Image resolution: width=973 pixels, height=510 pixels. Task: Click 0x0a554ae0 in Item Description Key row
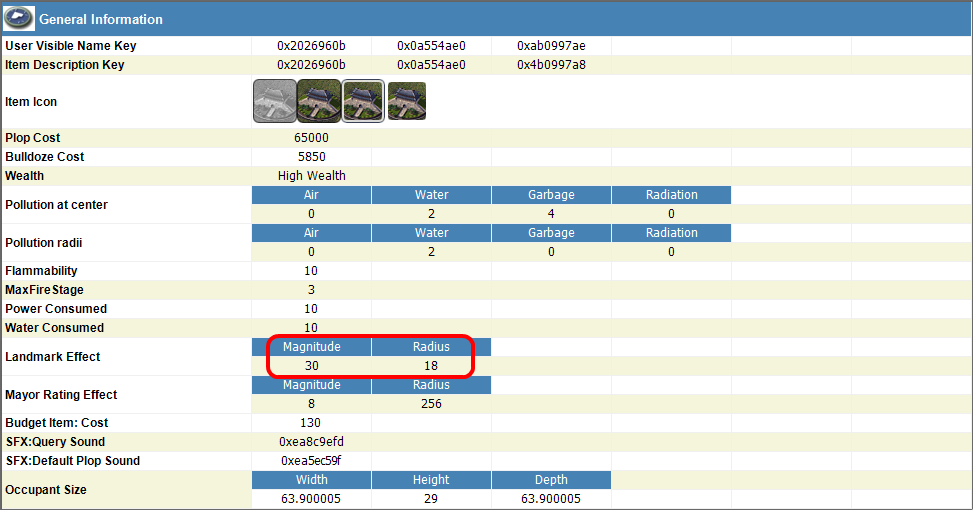pos(431,65)
